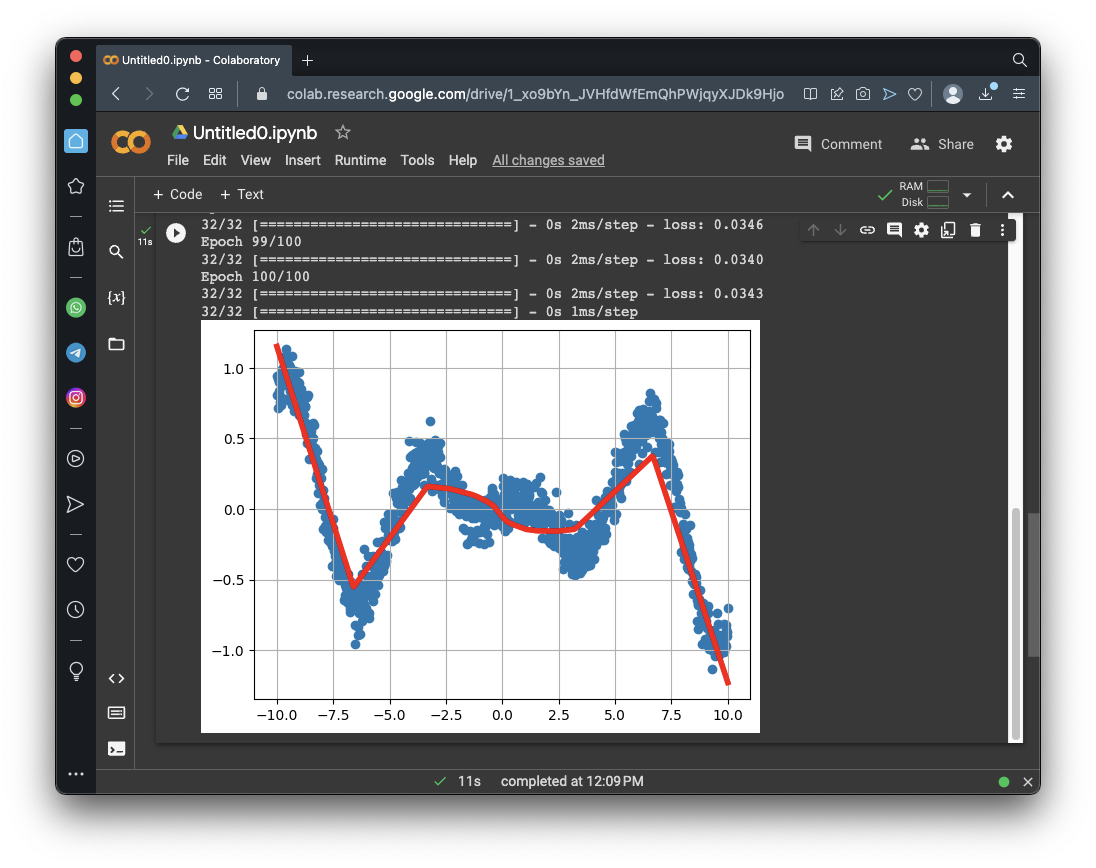The height and width of the screenshot is (868, 1096).
Task: Open the code snippets panel
Action: point(116,678)
